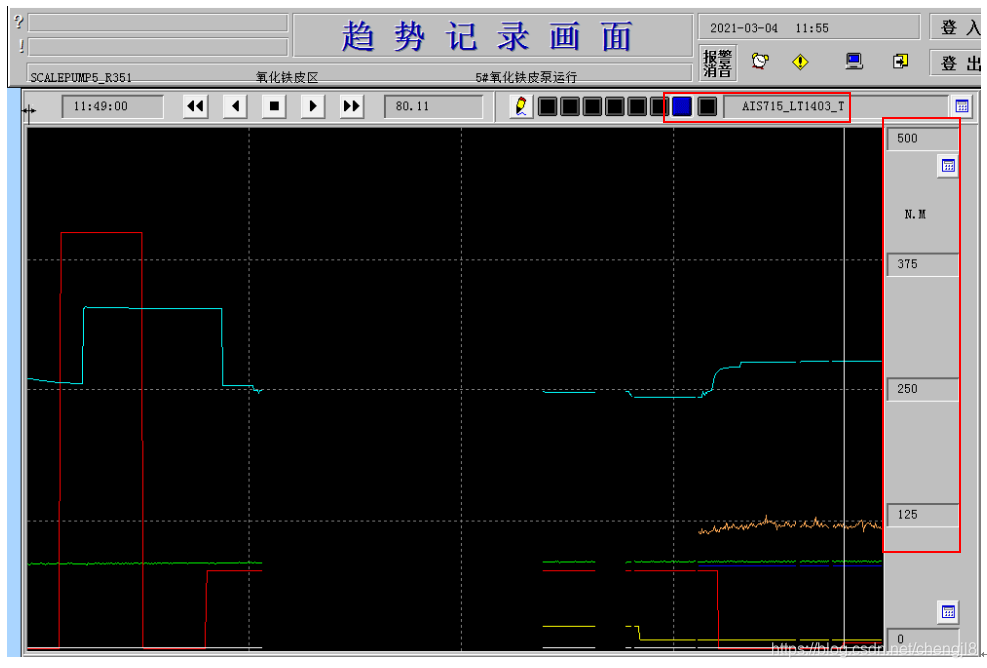Click the 2021-03-04 11:55 date field
Screen dimensions: 987x668
tap(808, 28)
